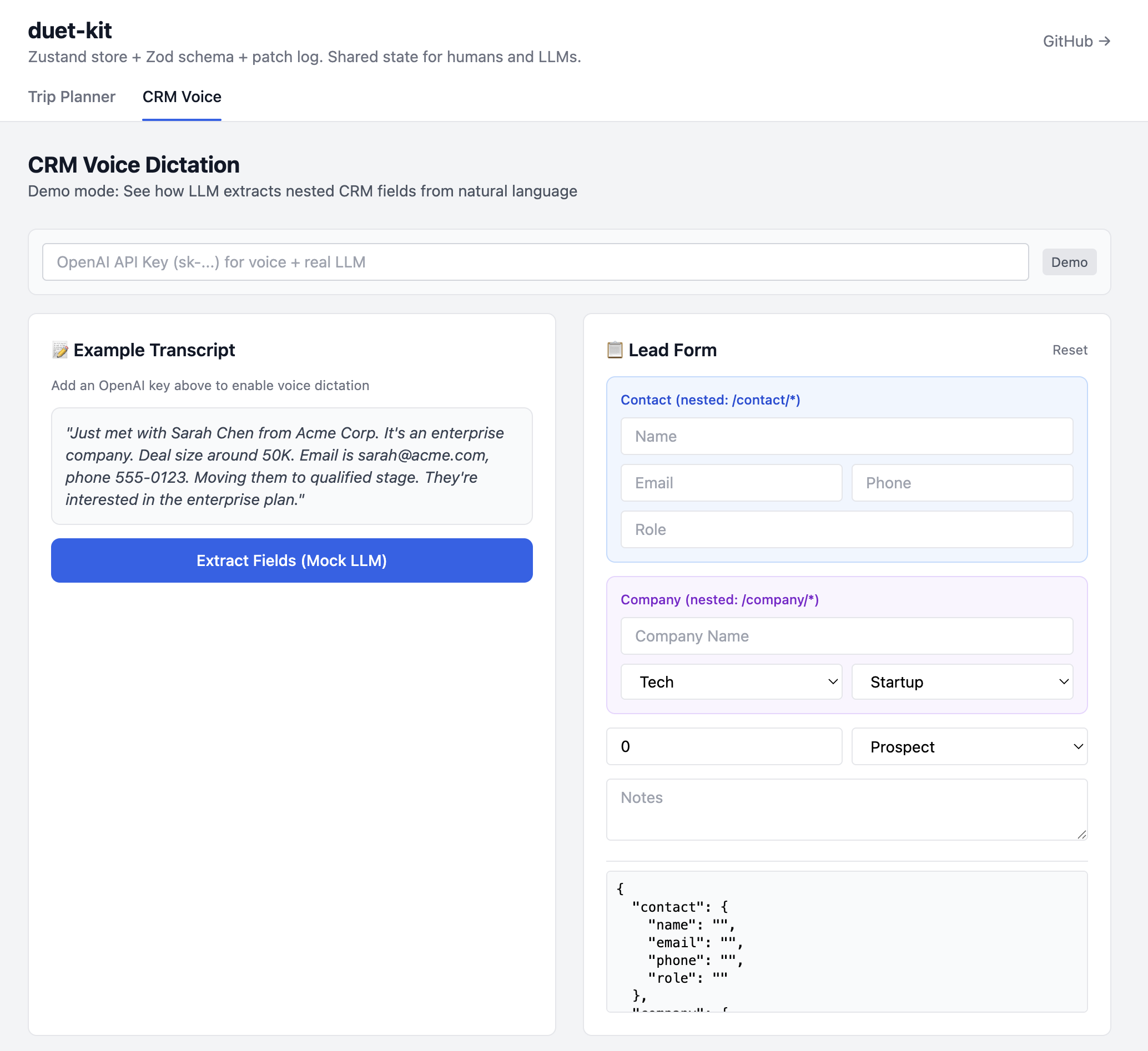The height and width of the screenshot is (1051, 1148).
Task: Click the memo icon beside Example Transcript
Action: pyautogui.click(x=61, y=350)
